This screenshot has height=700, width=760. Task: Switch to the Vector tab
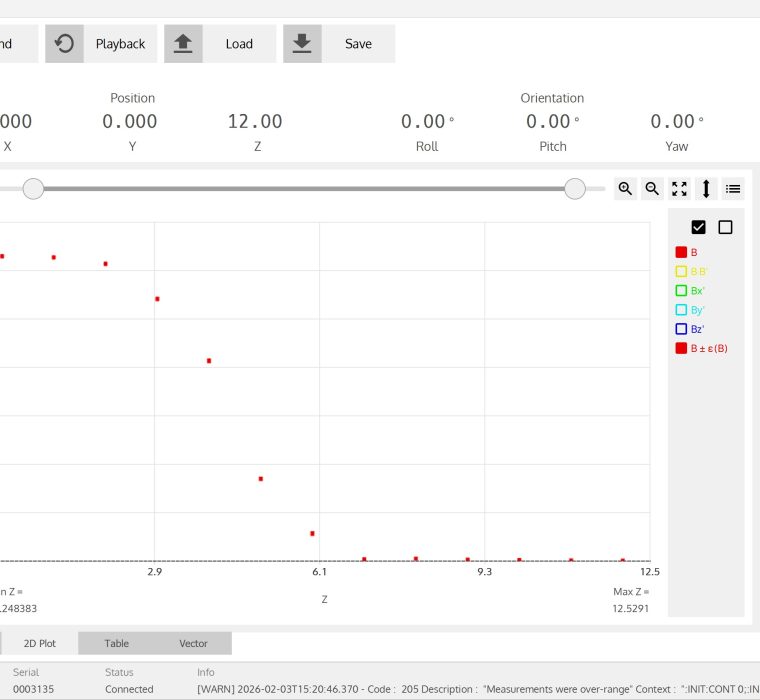pos(193,643)
